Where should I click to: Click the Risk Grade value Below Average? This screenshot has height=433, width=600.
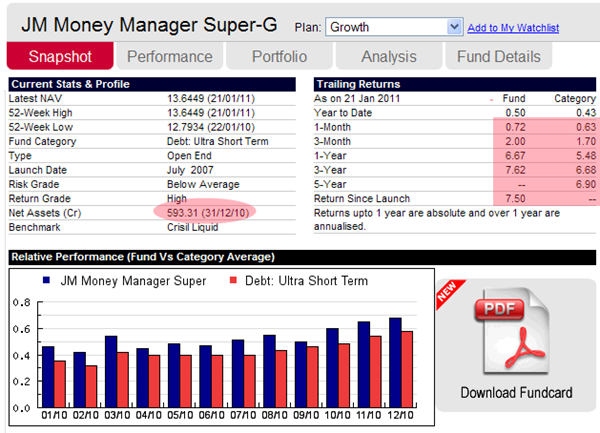click(x=203, y=184)
